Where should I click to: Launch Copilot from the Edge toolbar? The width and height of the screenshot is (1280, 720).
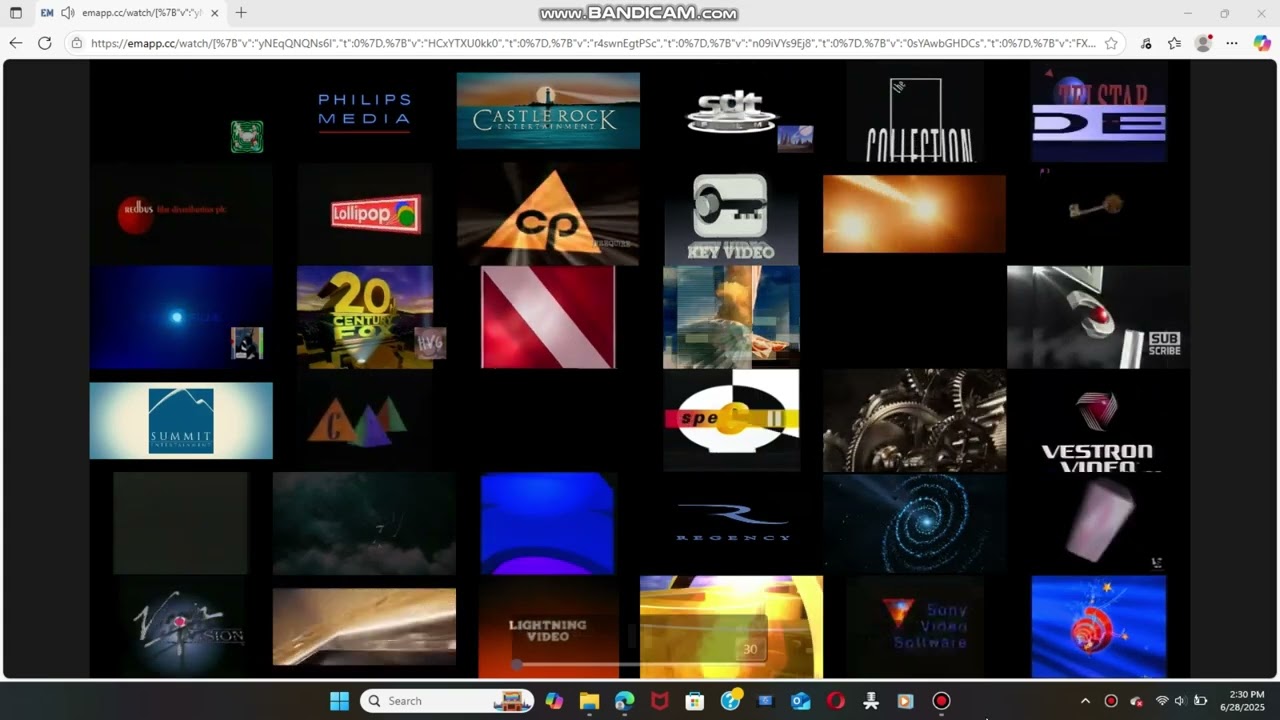click(1262, 43)
